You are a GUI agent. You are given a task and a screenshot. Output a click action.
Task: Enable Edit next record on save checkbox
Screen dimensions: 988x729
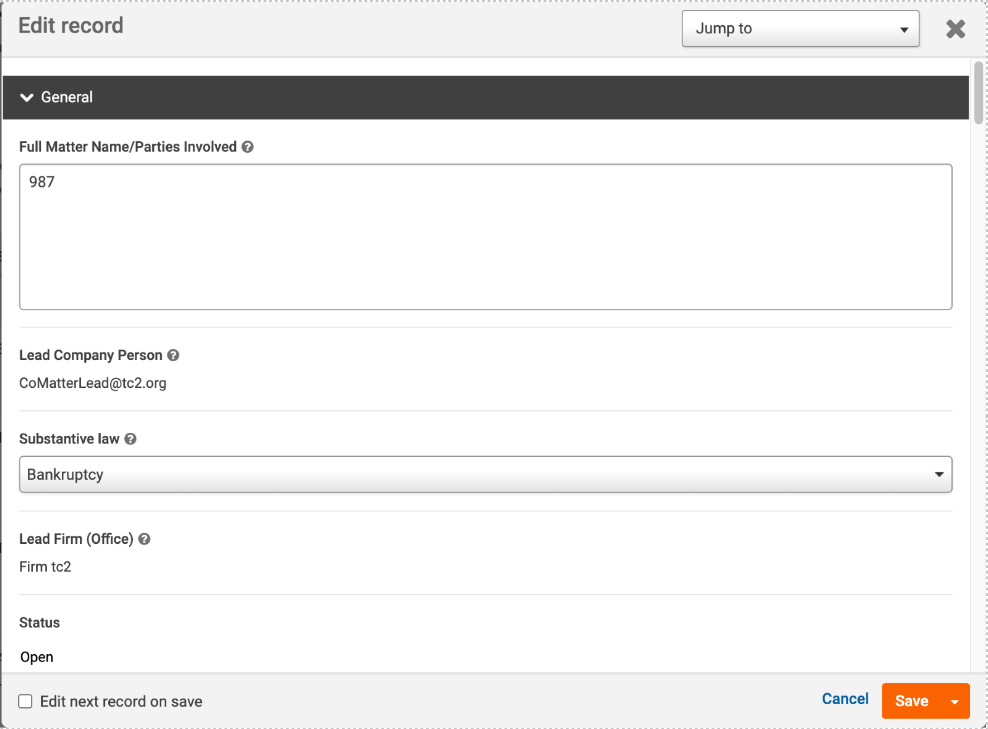point(25,701)
